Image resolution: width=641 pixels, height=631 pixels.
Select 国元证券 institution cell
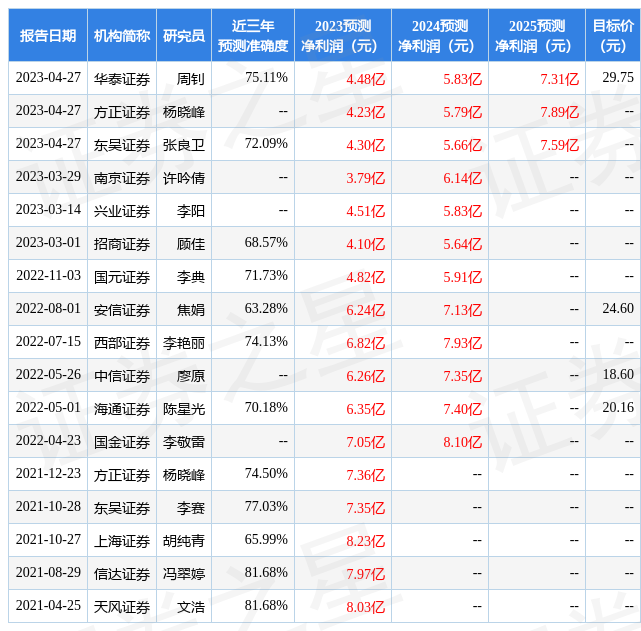[122, 276]
